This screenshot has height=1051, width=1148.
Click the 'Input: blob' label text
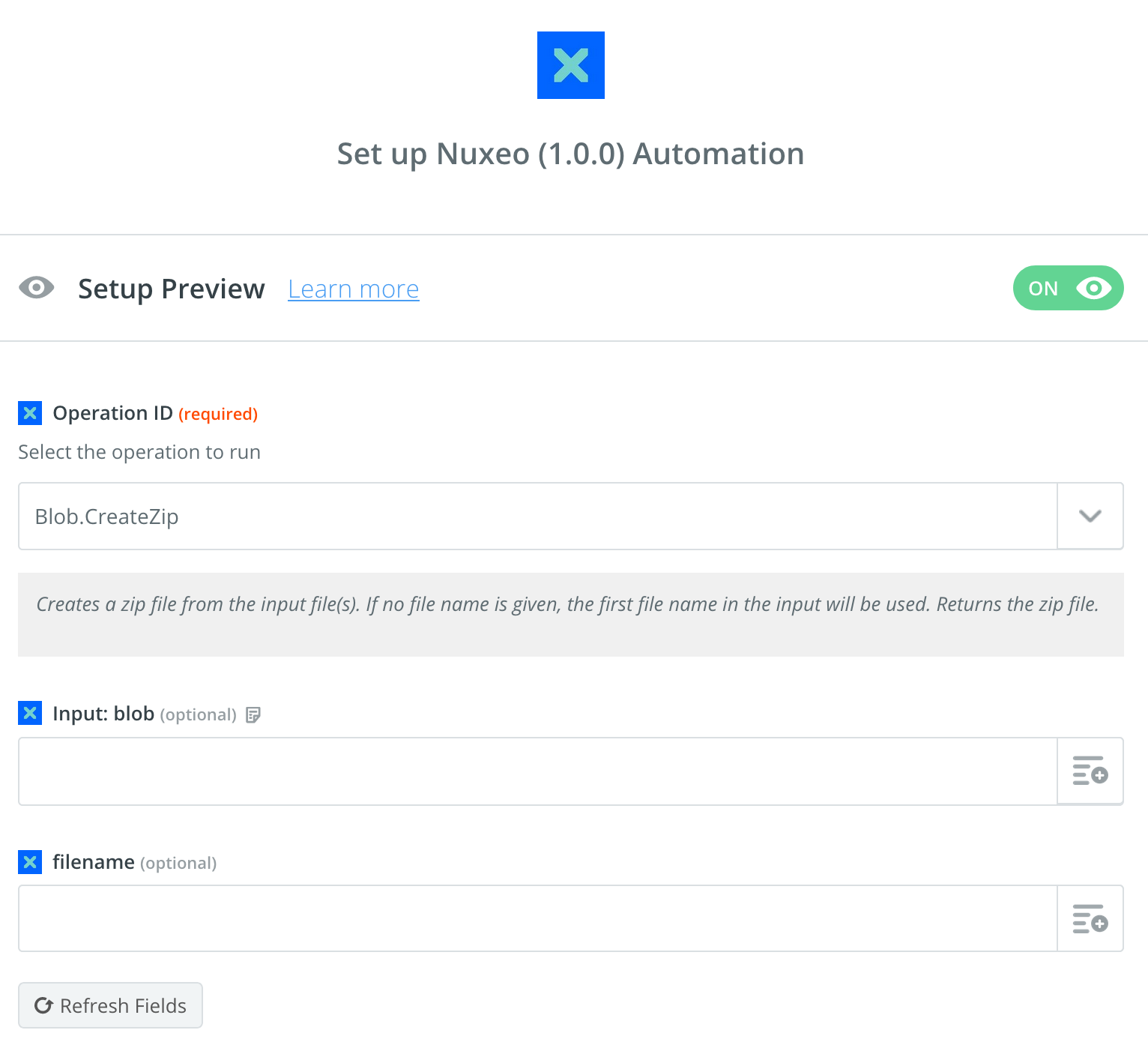click(x=103, y=714)
